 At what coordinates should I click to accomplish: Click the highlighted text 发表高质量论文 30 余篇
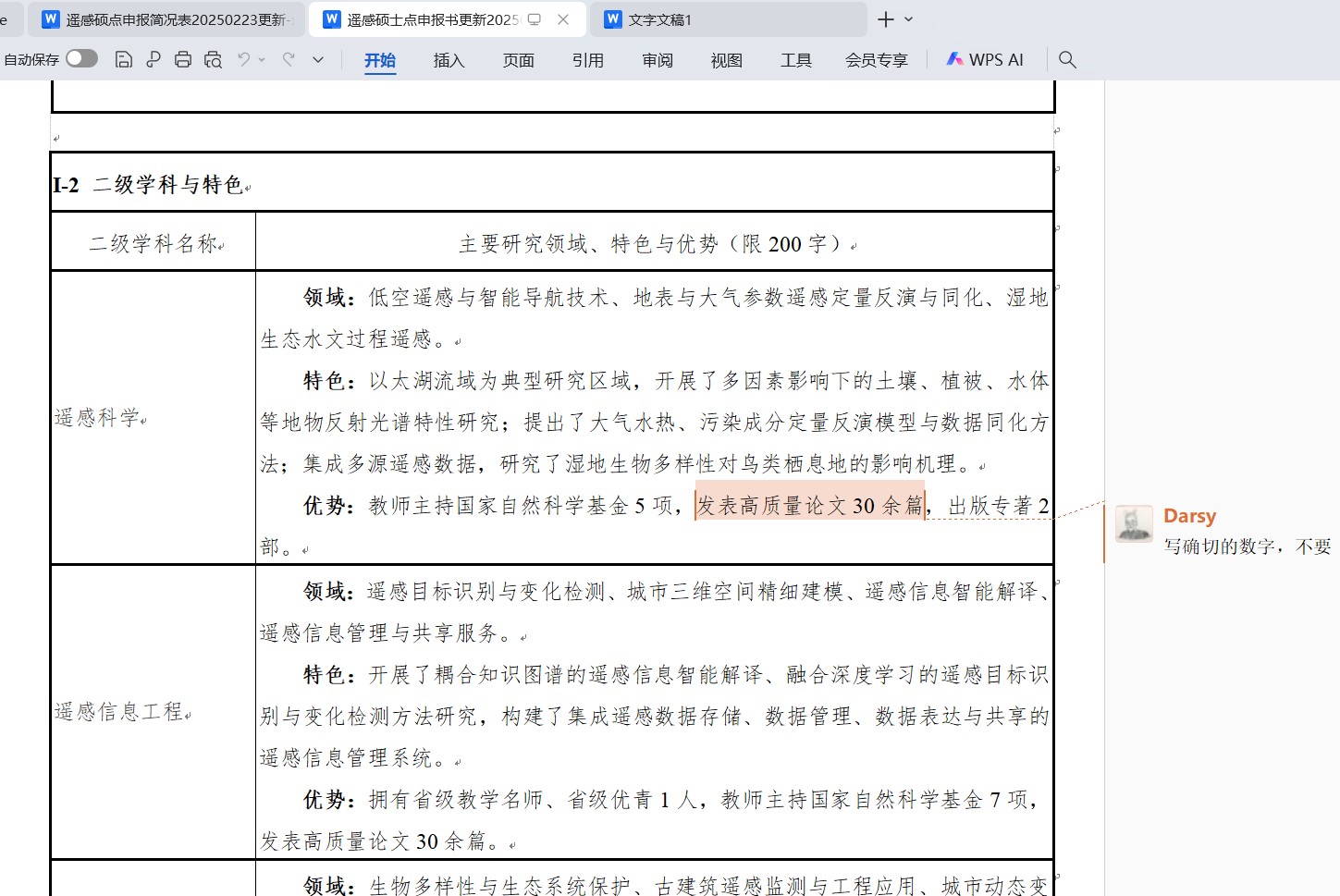pos(809,506)
